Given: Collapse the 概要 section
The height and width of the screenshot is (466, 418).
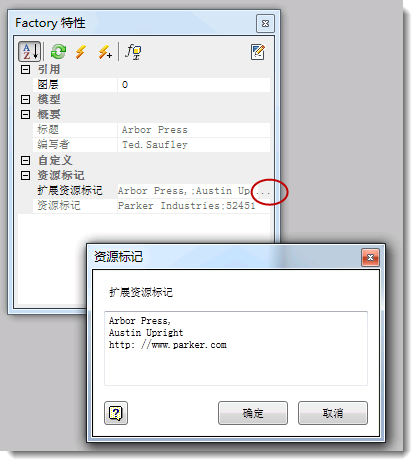Looking at the screenshot, I should pos(25,115).
